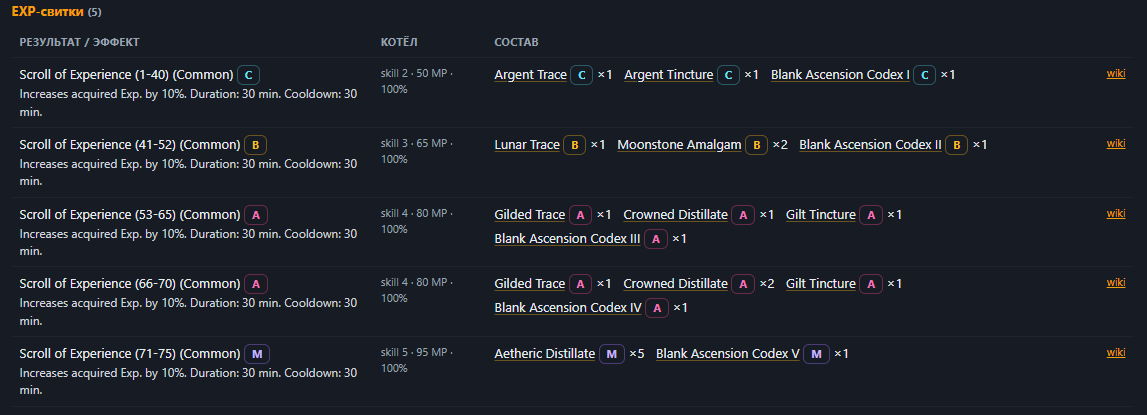The height and width of the screenshot is (415, 1147).
Task: Open the Blank Ascension Codex III link
Action: point(568,239)
